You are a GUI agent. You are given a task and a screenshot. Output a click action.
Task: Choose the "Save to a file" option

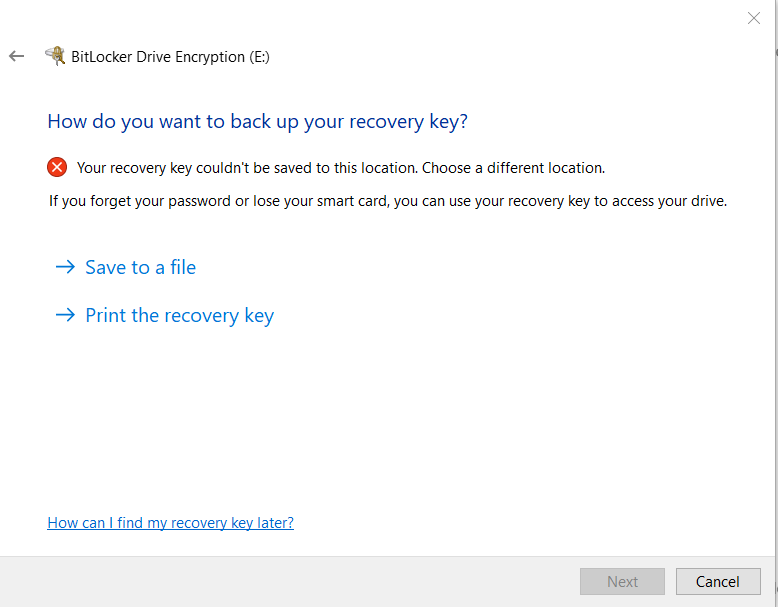coord(140,267)
